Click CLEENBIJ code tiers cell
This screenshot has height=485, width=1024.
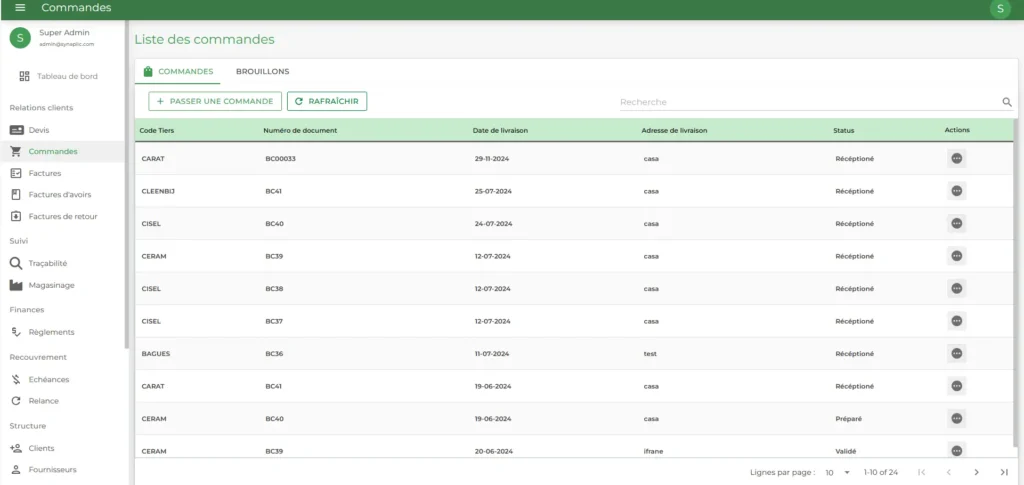158,191
